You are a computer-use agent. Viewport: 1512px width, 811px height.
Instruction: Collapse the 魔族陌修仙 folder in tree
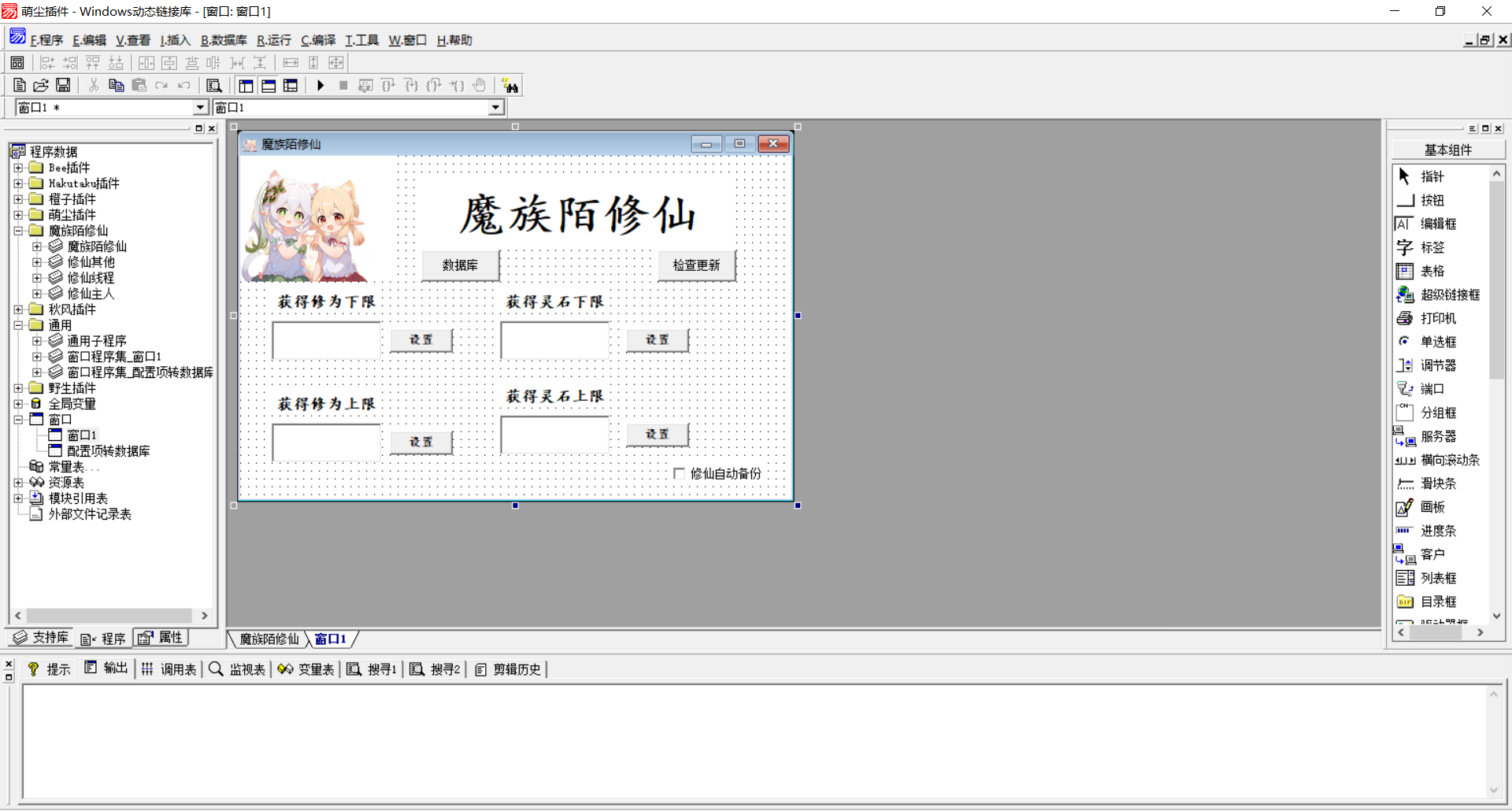[18, 231]
